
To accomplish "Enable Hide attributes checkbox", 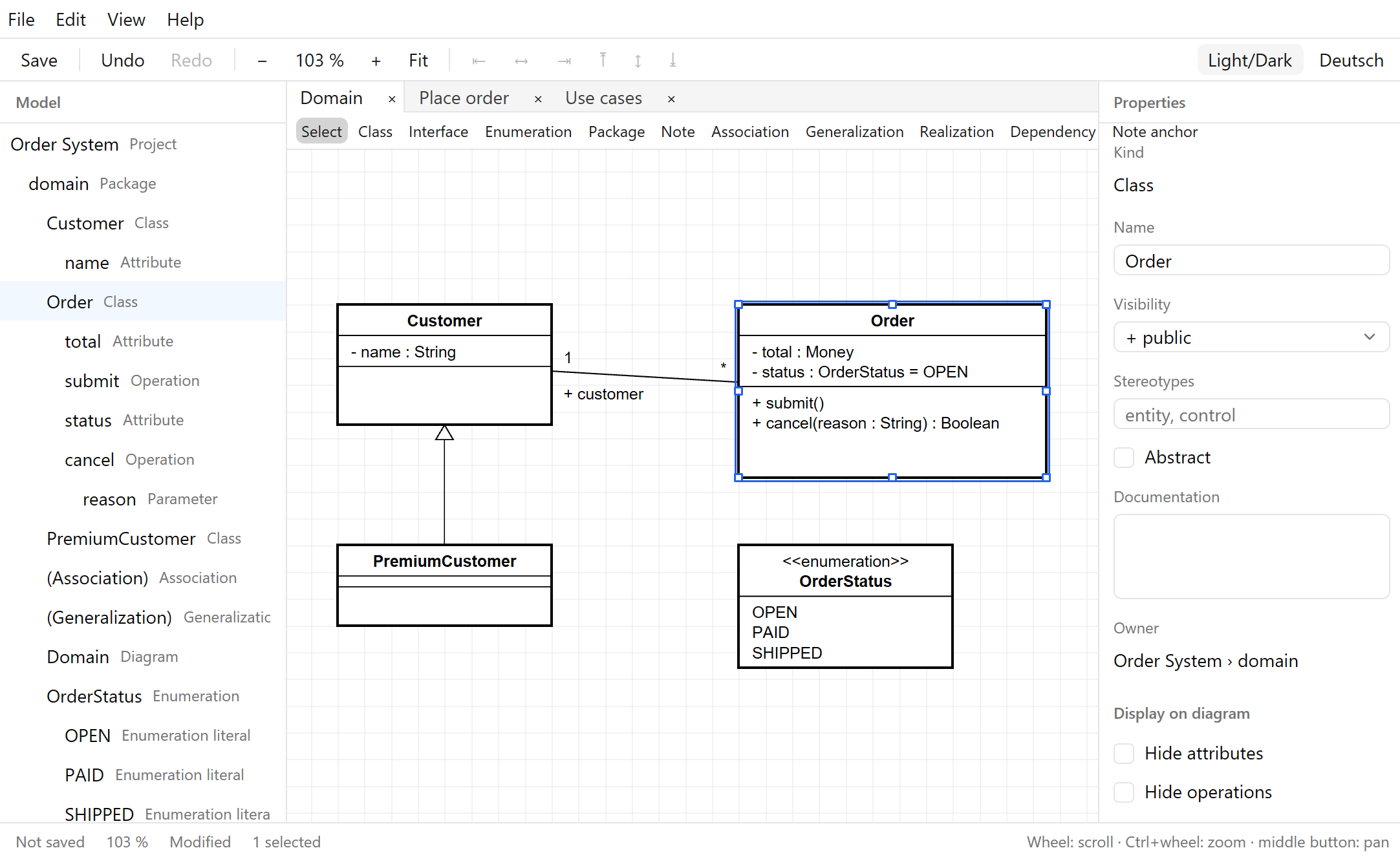I will point(1124,754).
